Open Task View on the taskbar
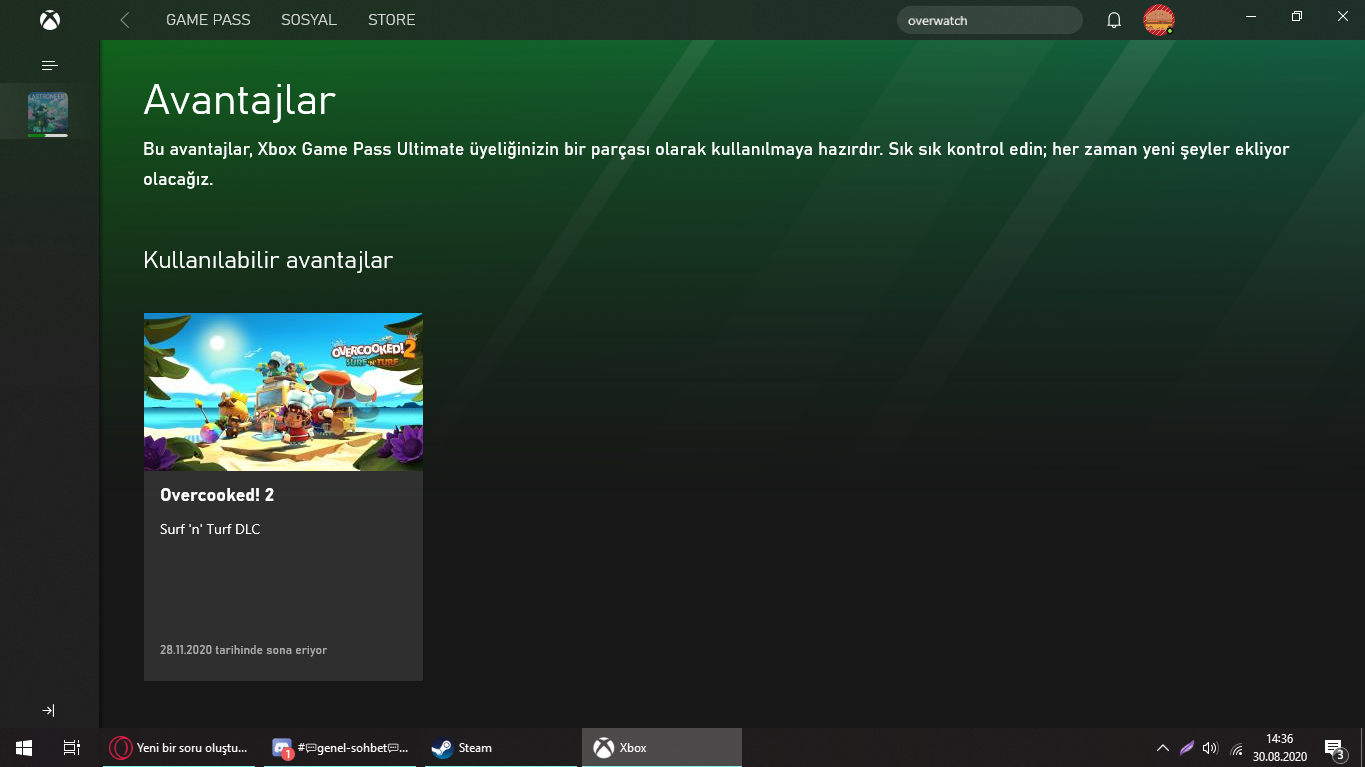The width and height of the screenshot is (1365, 767). (x=72, y=747)
